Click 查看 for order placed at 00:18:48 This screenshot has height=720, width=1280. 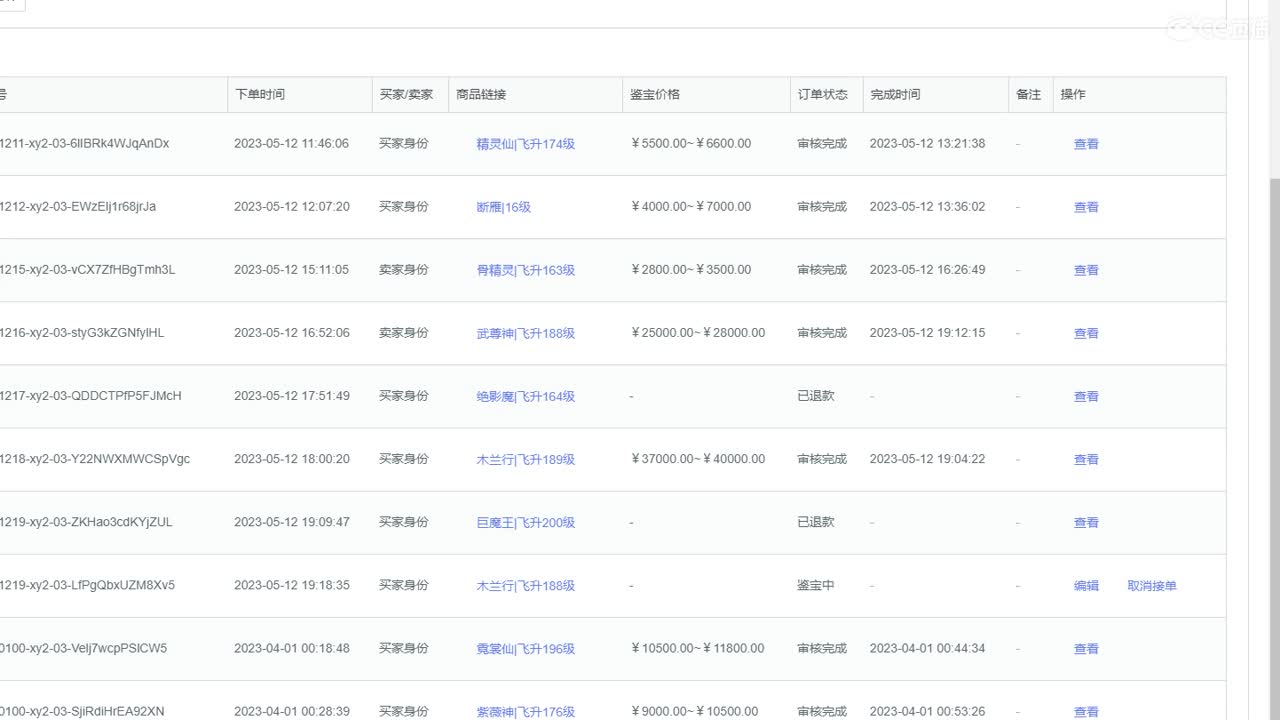tap(1086, 648)
